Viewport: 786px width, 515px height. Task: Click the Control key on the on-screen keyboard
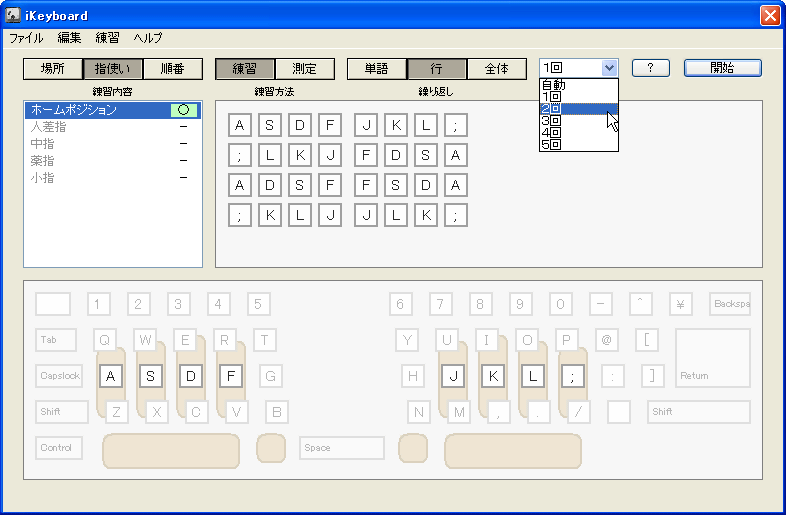[x=59, y=448]
